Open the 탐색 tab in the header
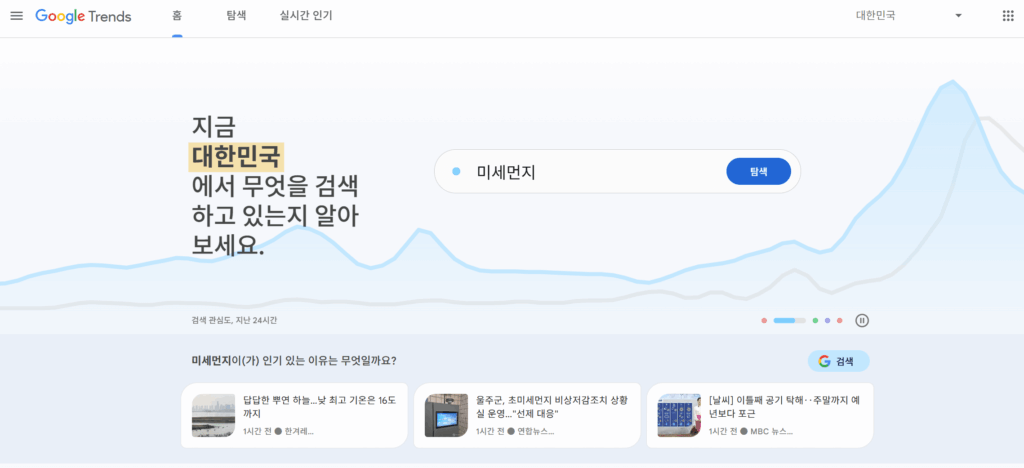 pos(236,16)
